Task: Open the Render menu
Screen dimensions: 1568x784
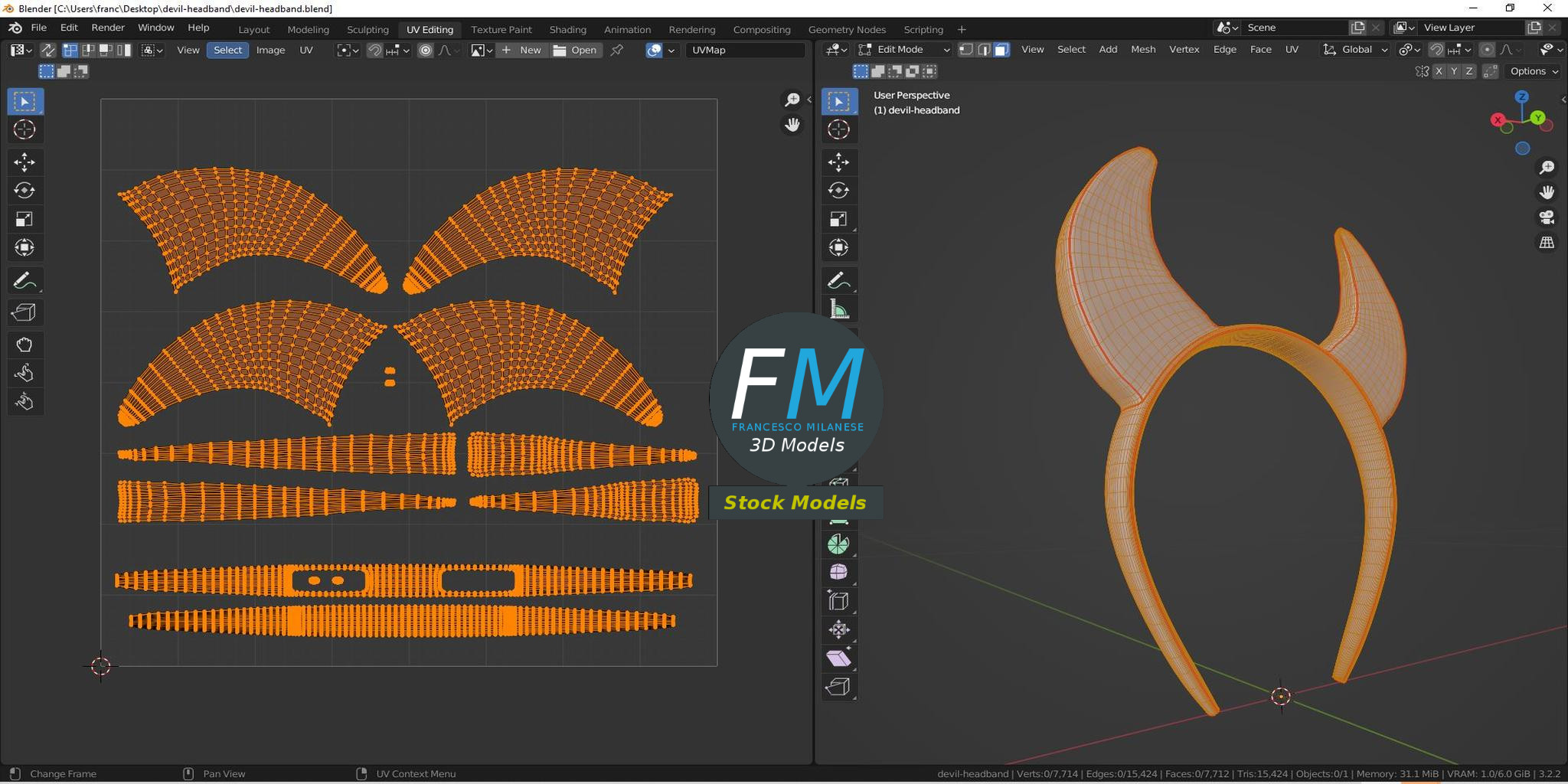Action: pos(108,28)
